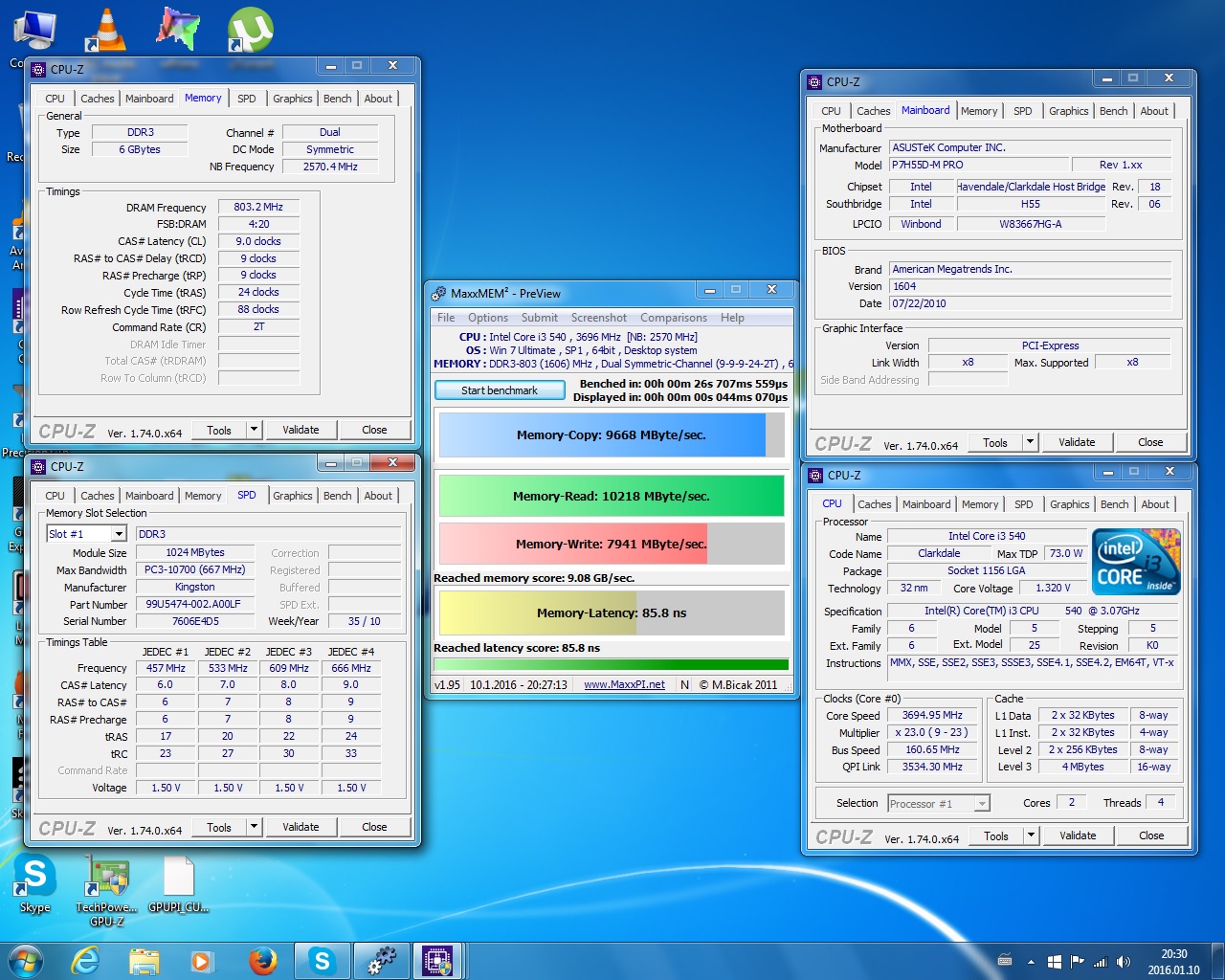The height and width of the screenshot is (980, 1225).
Task: Click the Start benchmark button
Action: pyautogui.click(x=500, y=390)
